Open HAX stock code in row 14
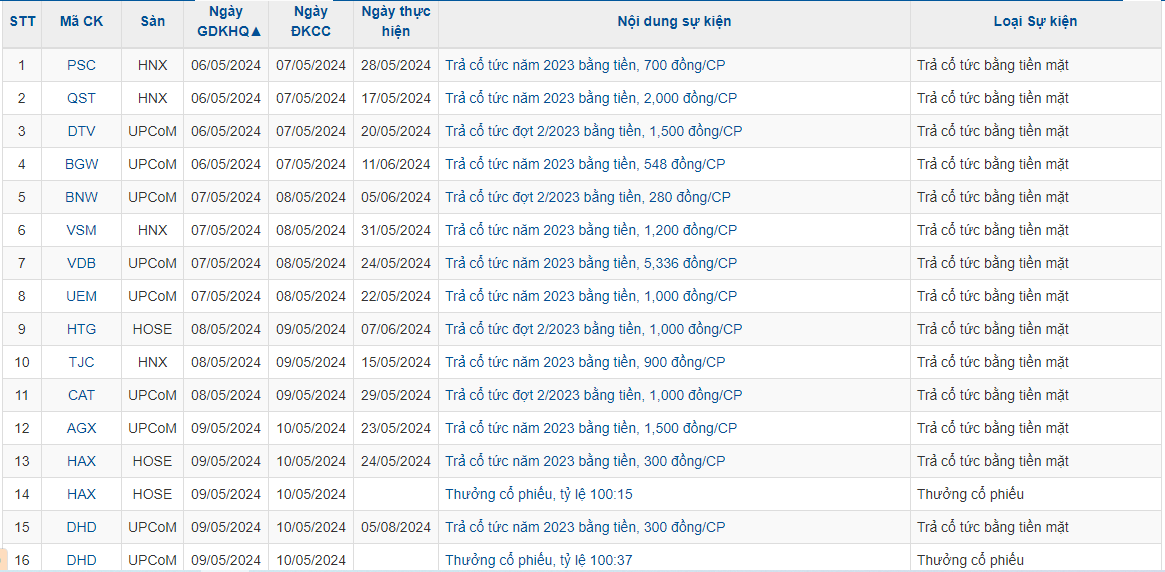Screen dimensions: 1165x572 (x=81, y=494)
